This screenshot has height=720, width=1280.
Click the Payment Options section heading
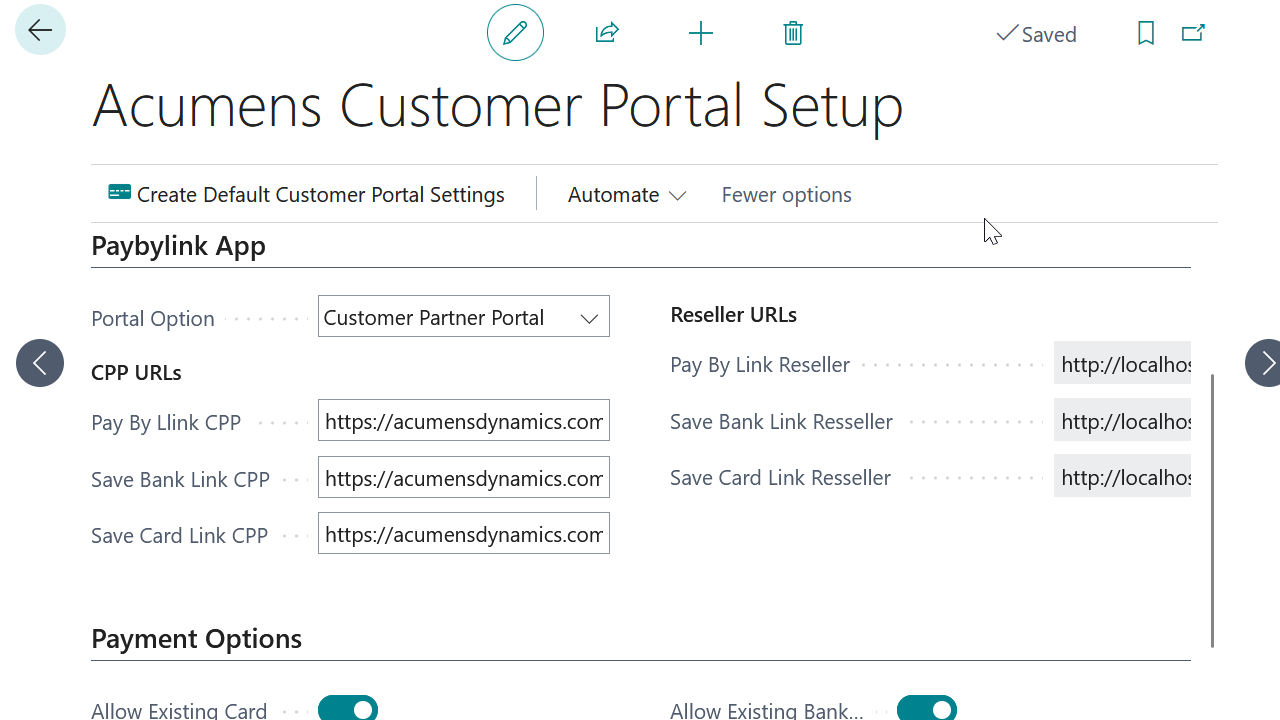coord(196,638)
